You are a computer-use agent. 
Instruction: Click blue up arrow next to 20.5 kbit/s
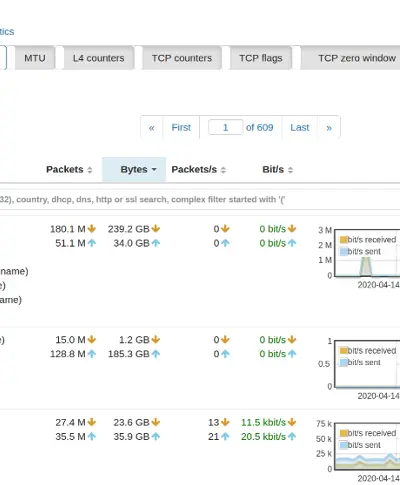(292, 436)
